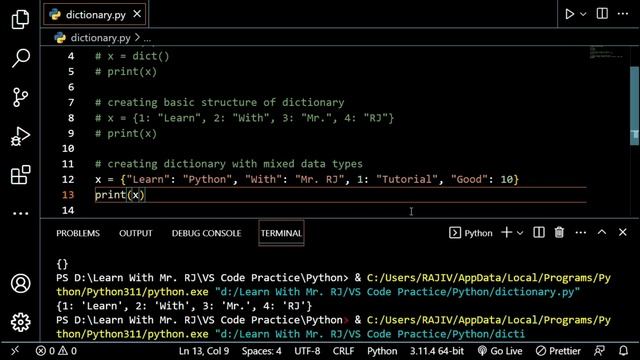Change indentation via Spaces: 4

[x=261, y=351]
